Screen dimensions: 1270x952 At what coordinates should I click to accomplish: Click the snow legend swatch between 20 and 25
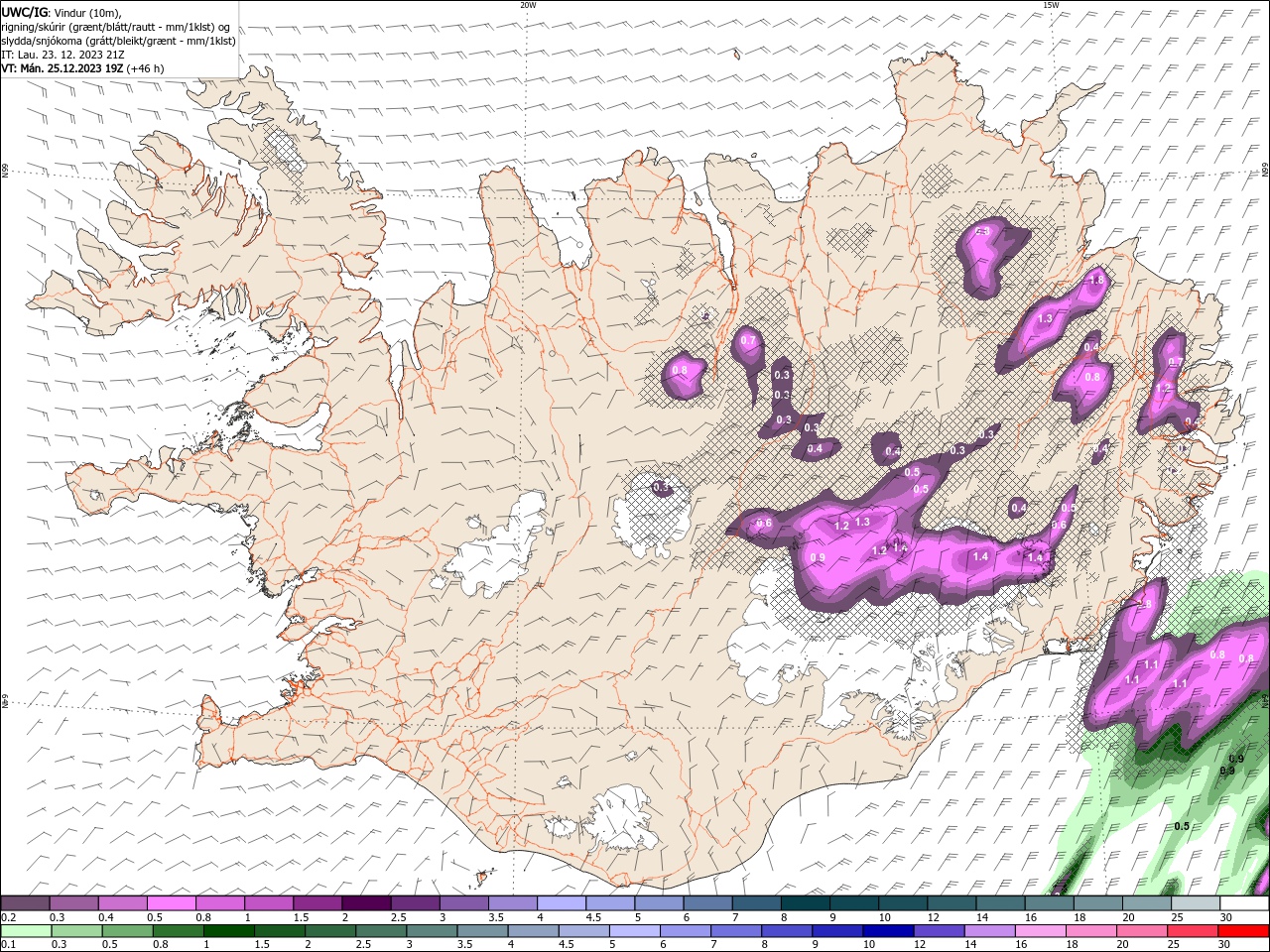1146,903
